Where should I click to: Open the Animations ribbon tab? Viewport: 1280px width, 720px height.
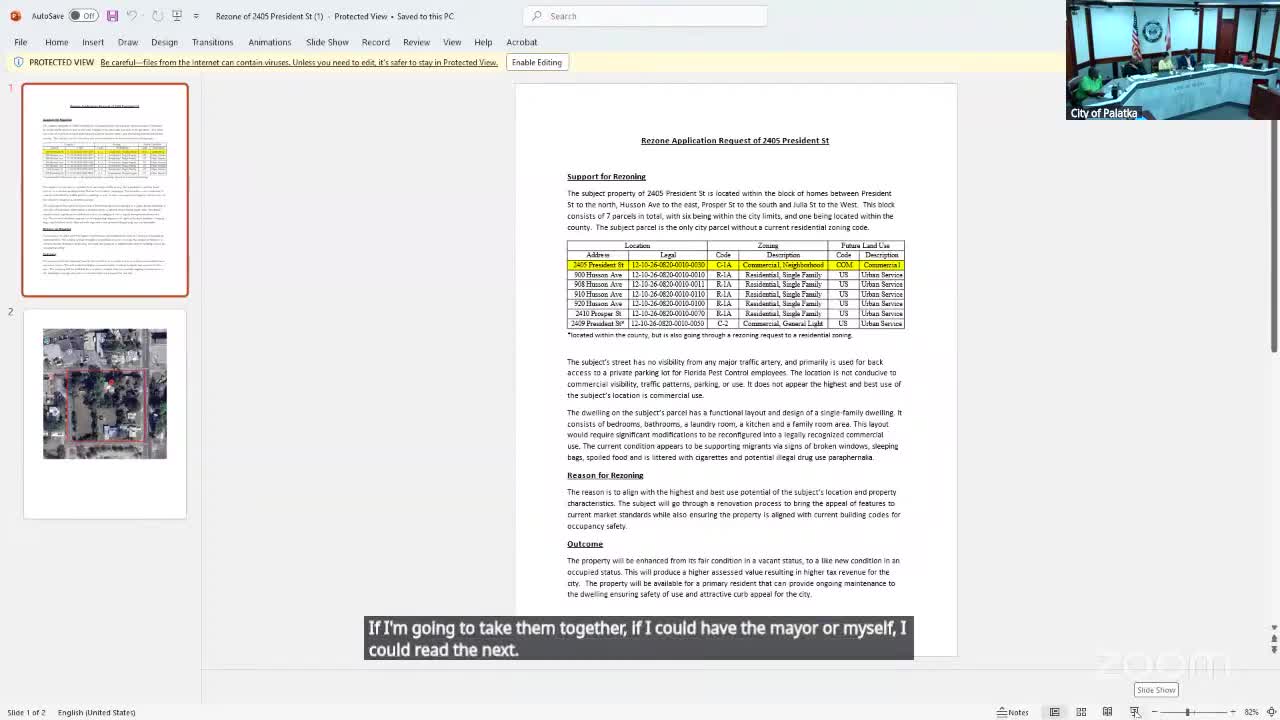[x=269, y=42]
